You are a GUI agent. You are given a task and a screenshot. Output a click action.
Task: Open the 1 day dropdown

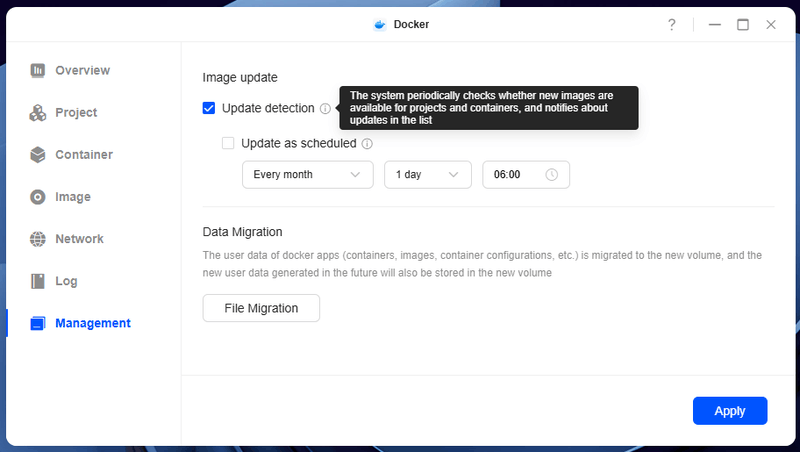pos(428,175)
